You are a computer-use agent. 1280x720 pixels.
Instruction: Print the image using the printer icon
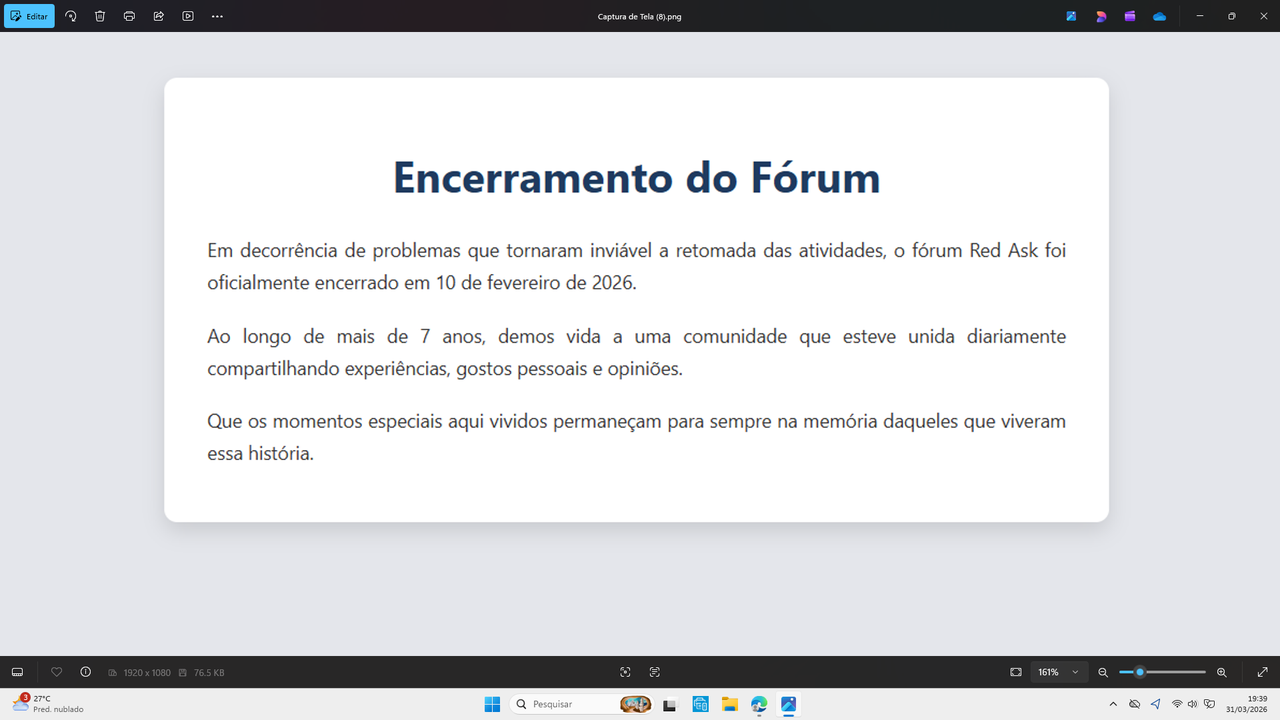pos(129,16)
